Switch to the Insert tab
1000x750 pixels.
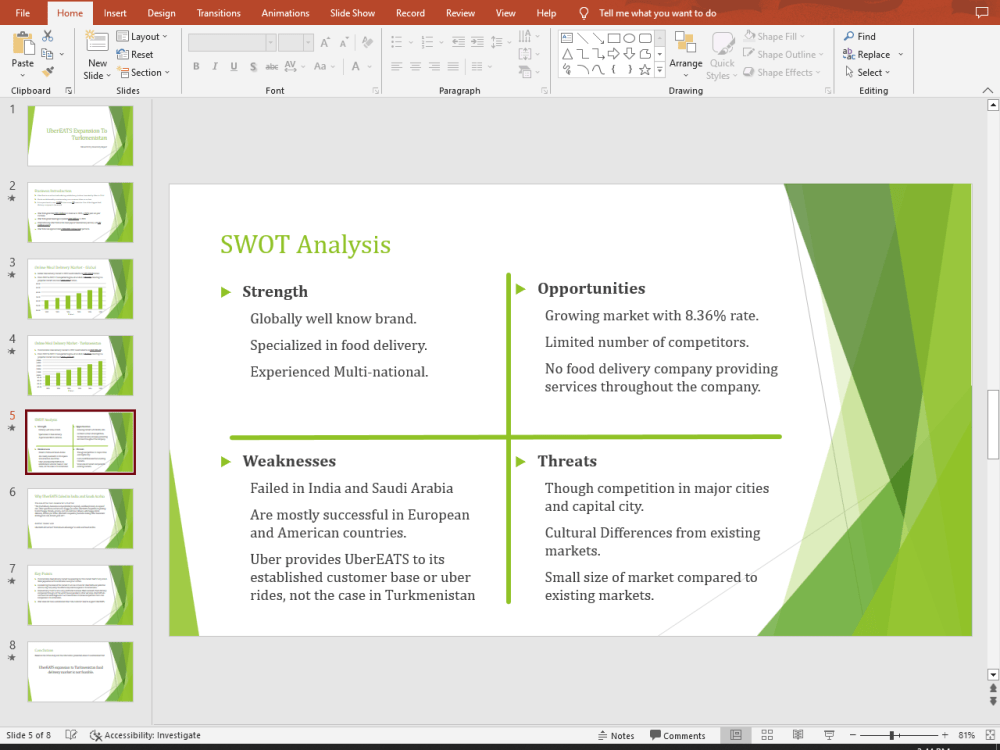[115, 13]
